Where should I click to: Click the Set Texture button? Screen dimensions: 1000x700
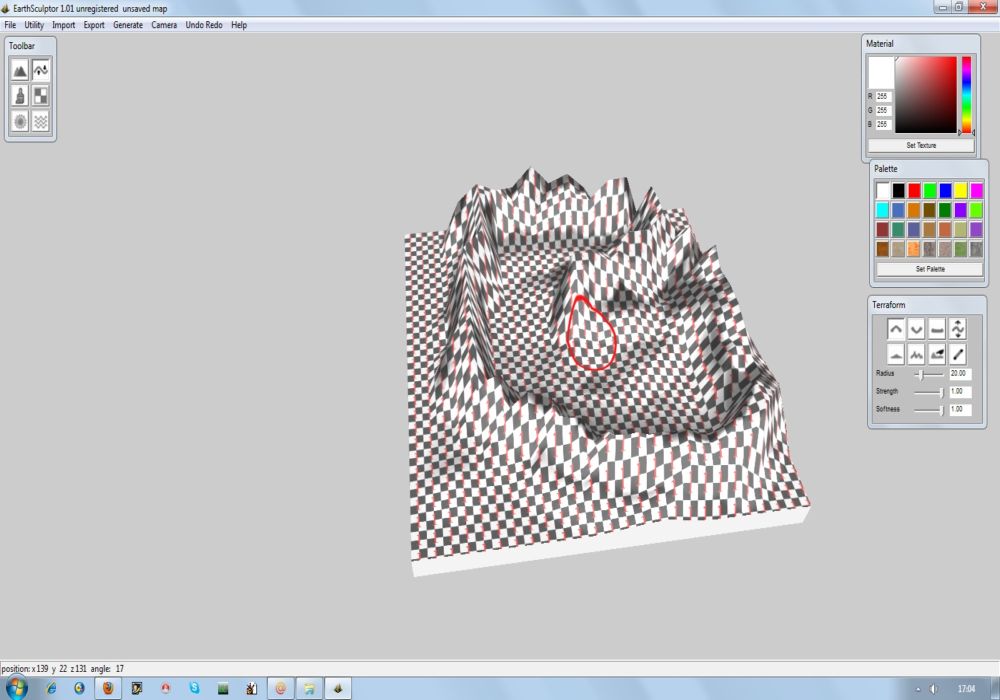(920, 146)
